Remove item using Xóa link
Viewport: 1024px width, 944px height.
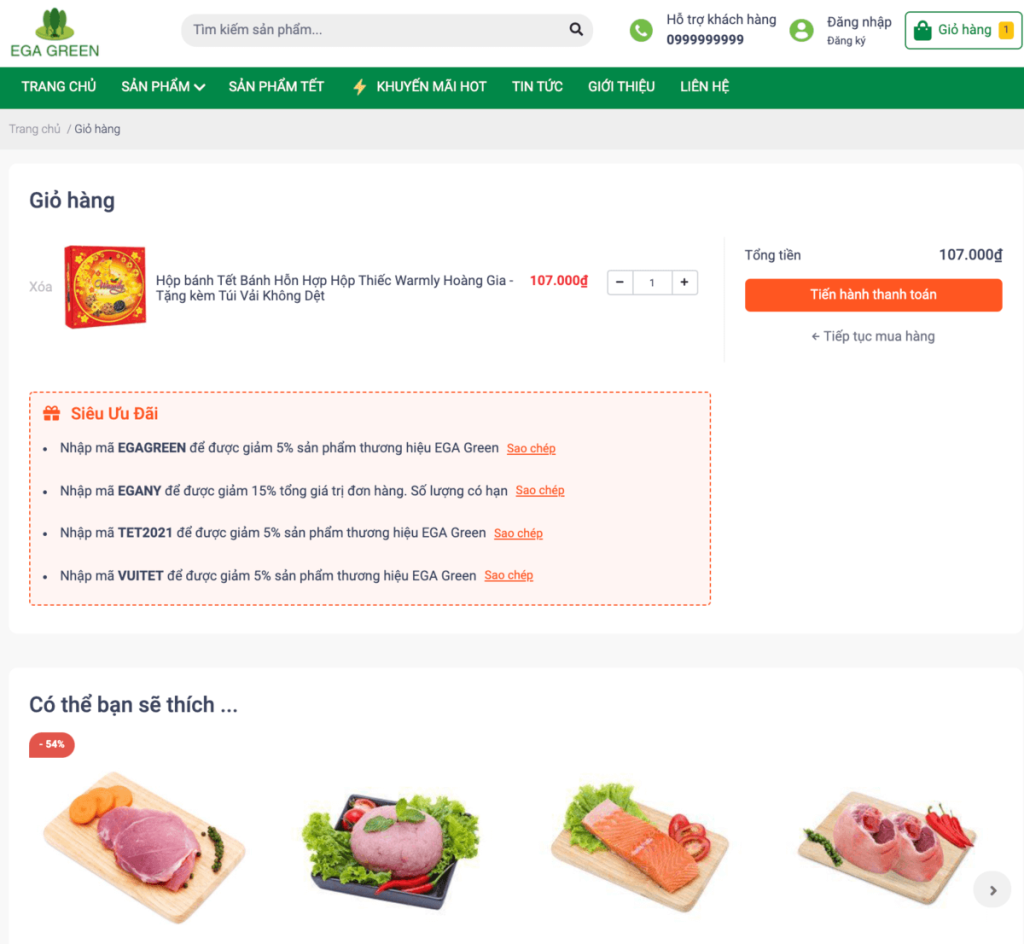[x=40, y=287]
